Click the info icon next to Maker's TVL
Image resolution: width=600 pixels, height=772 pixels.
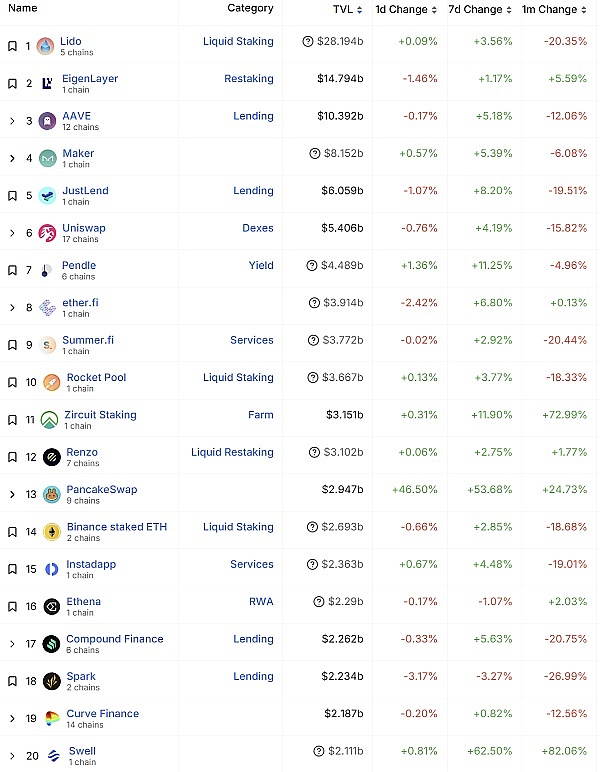(315, 154)
